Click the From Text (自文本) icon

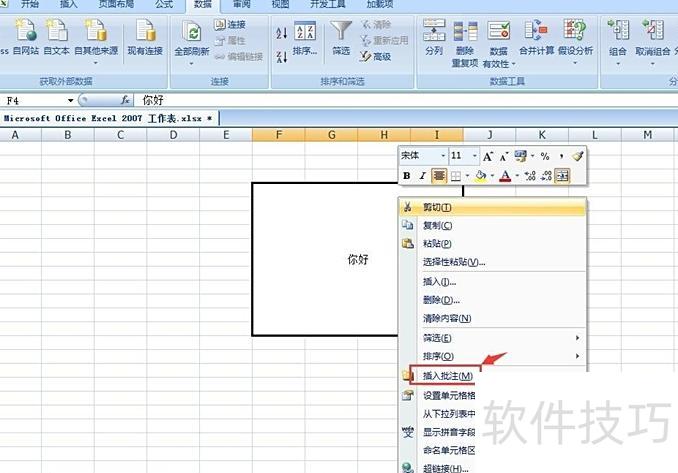(57, 37)
